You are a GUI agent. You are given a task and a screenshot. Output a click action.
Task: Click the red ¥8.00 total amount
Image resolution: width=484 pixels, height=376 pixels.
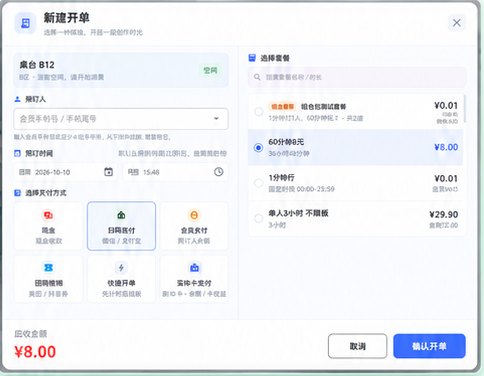tap(35, 352)
